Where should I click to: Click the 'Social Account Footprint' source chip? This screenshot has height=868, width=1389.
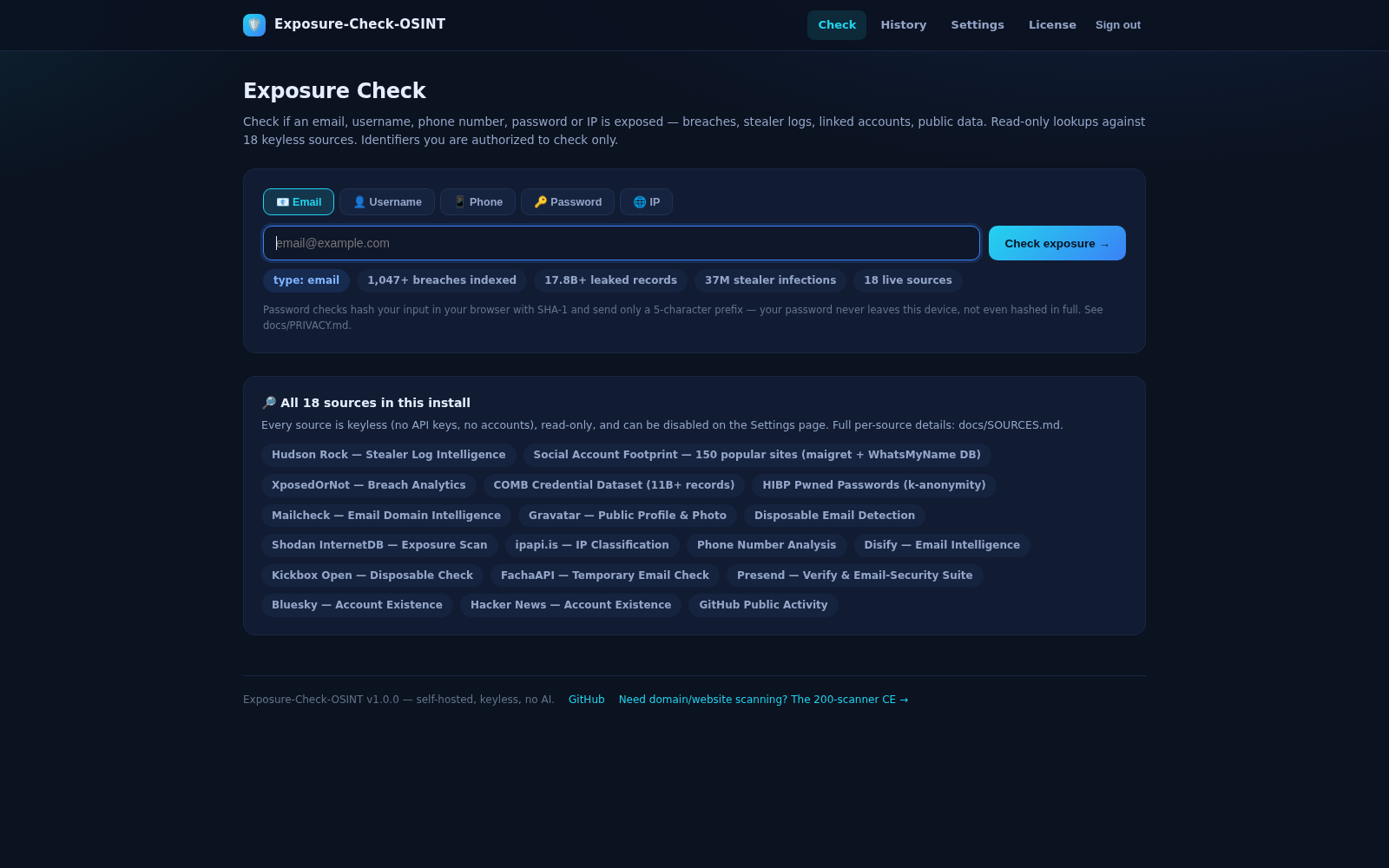pos(757,455)
